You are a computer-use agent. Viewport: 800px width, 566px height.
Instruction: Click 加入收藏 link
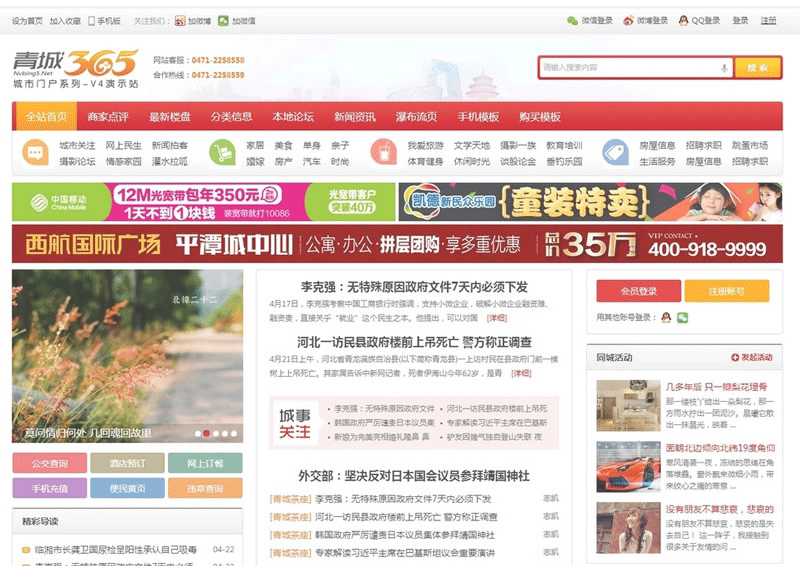[x=65, y=21]
